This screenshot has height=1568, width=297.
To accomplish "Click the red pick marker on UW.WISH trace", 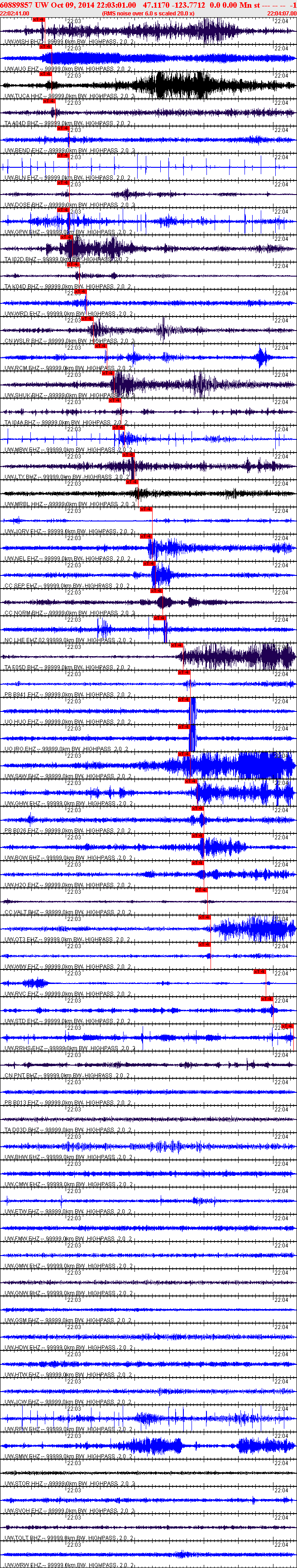I will [x=38, y=19].
